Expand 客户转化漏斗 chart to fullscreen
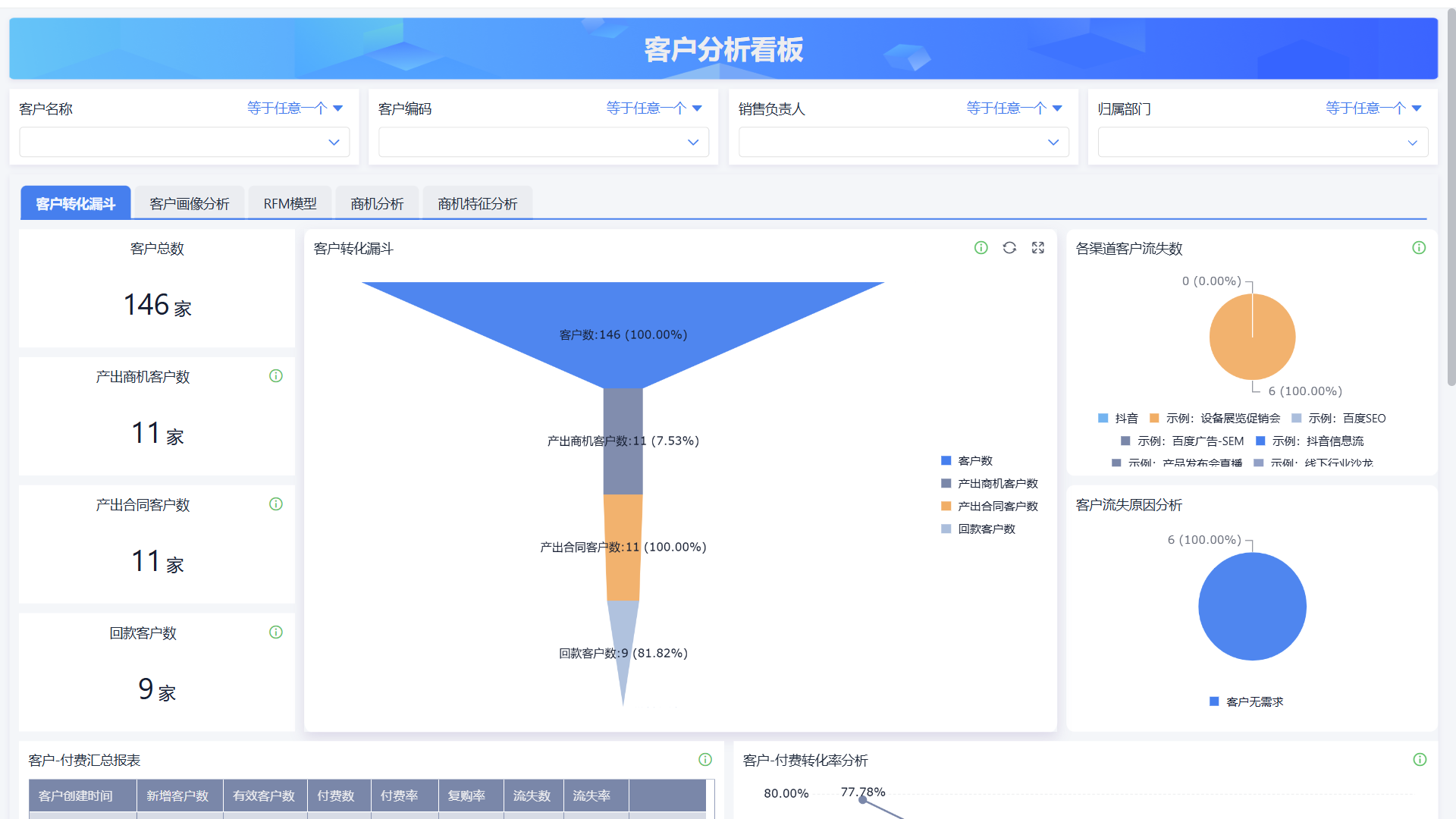Viewport: 1456px width, 819px height. (1038, 248)
